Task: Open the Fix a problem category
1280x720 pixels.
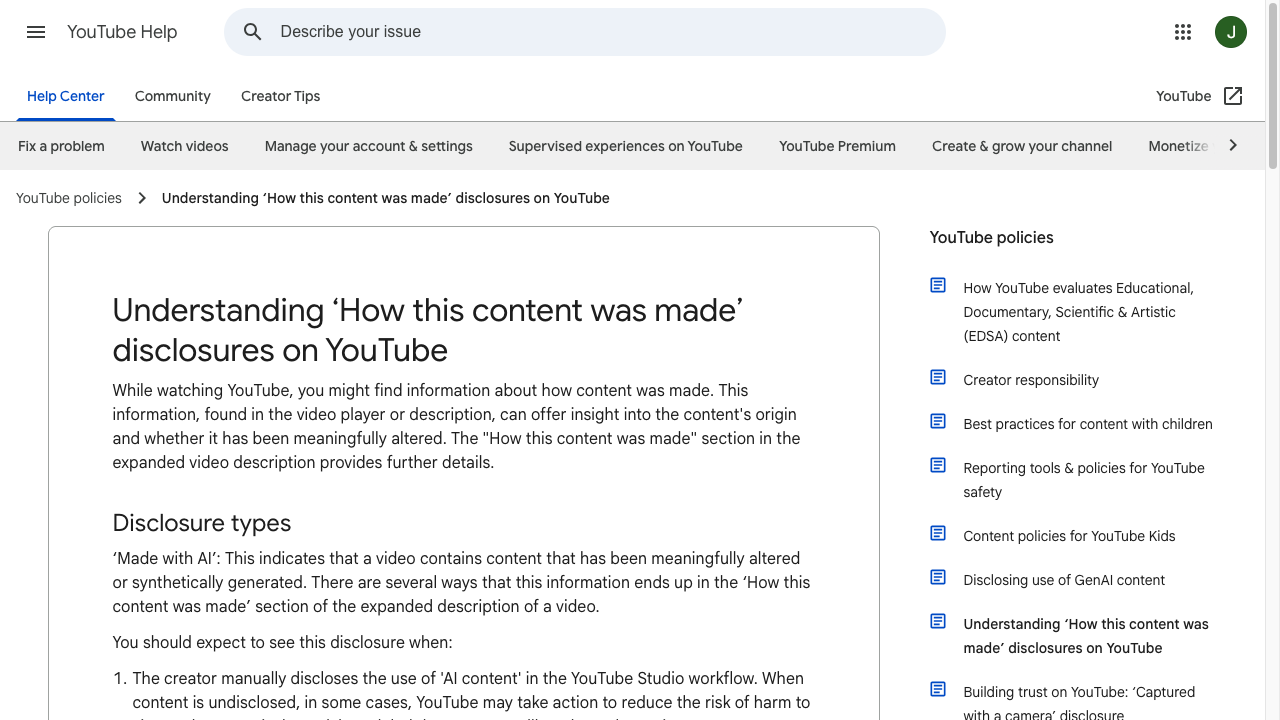Action: (61, 146)
